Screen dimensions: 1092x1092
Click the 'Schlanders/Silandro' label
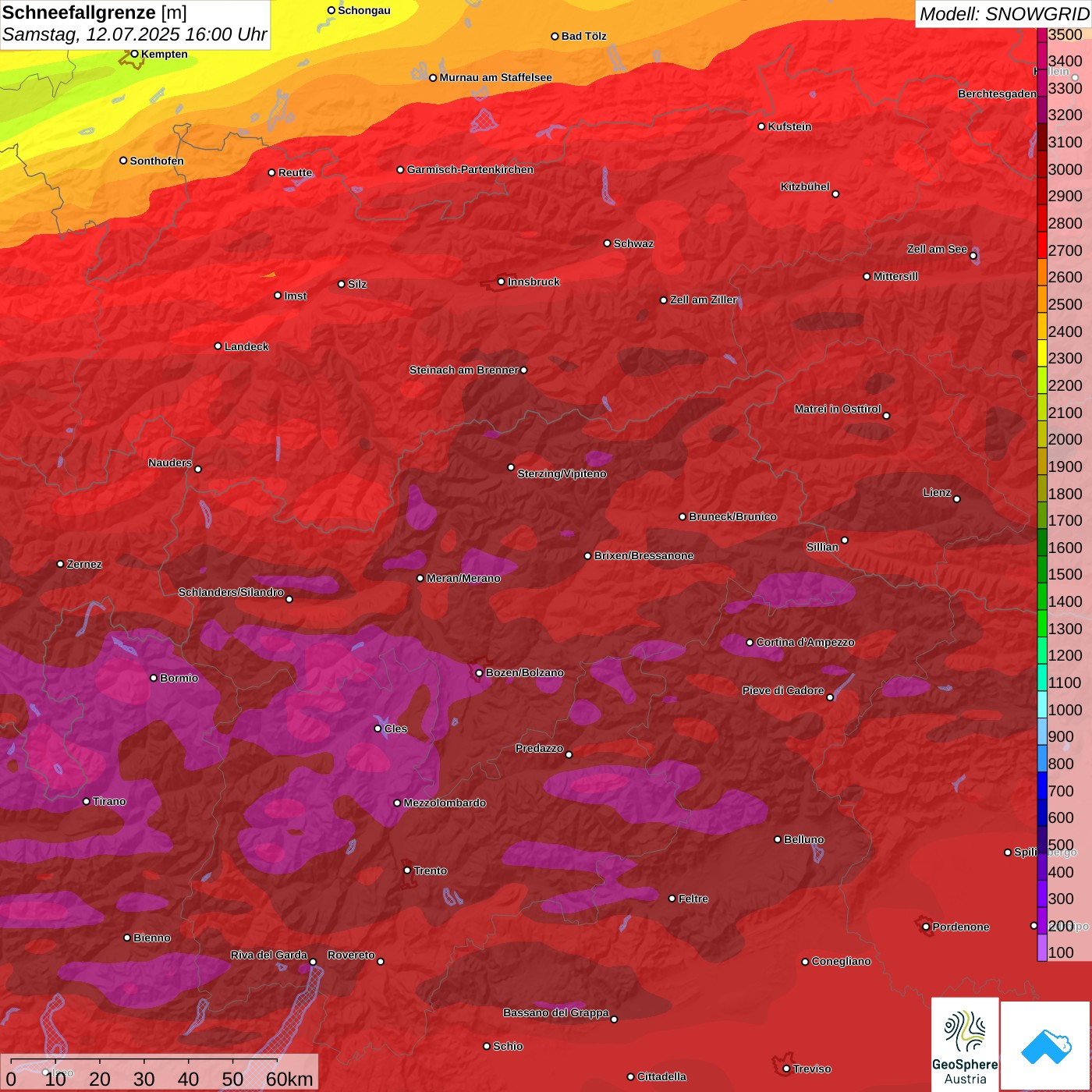pyautogui.click(x=232, y=592)
